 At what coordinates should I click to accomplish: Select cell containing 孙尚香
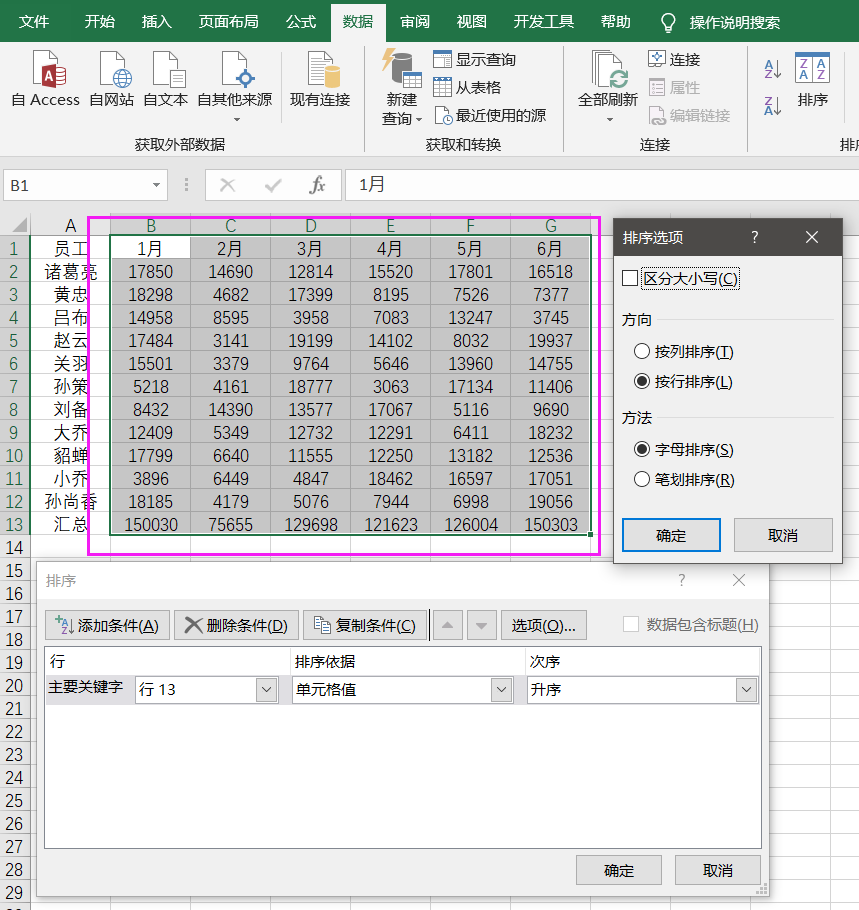pyautogui.click(x=70, y=501)
